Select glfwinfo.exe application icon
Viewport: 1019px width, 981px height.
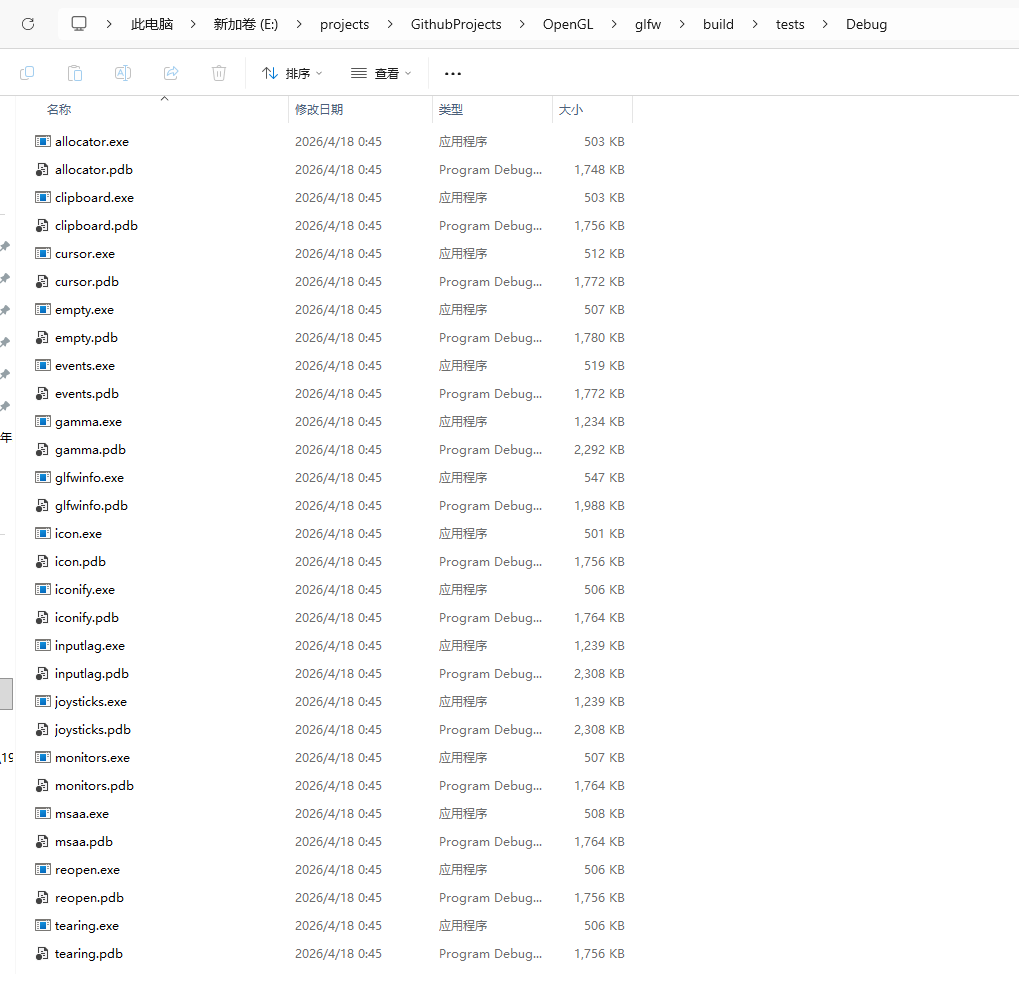43,478
